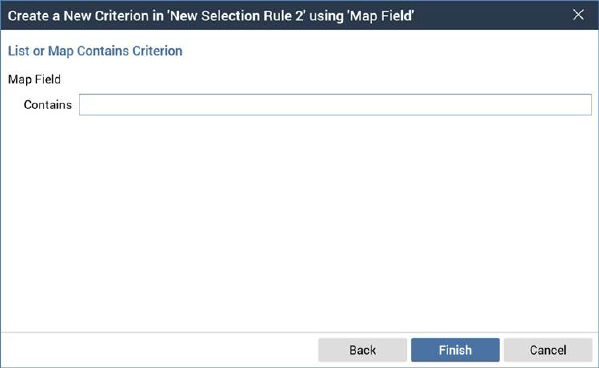Go back with the Back button
This screenshot has height=368, width=599.
[362, 350]
